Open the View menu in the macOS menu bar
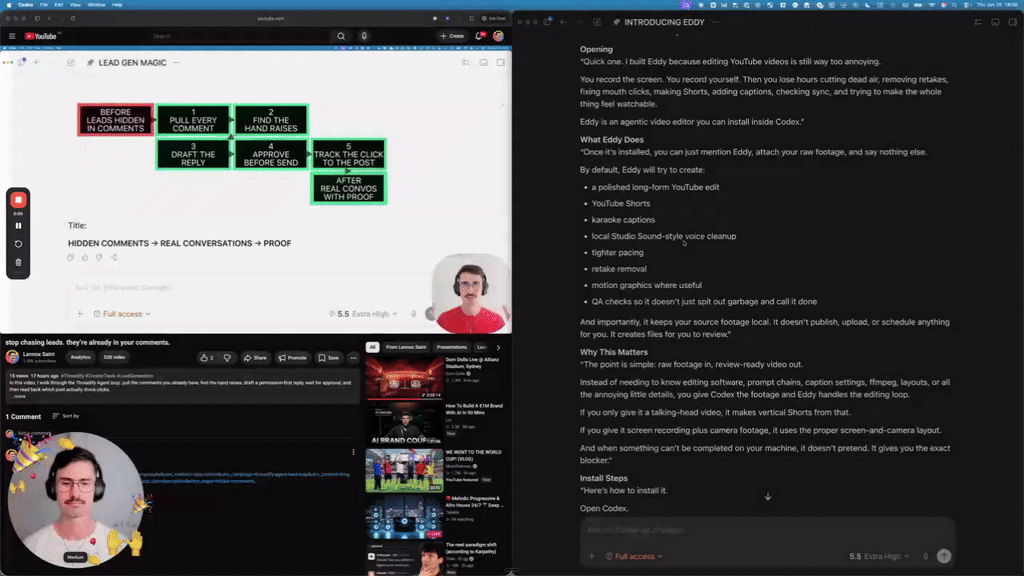The image size is (1024, 576). pyautogui.click(x=75, y=5)
